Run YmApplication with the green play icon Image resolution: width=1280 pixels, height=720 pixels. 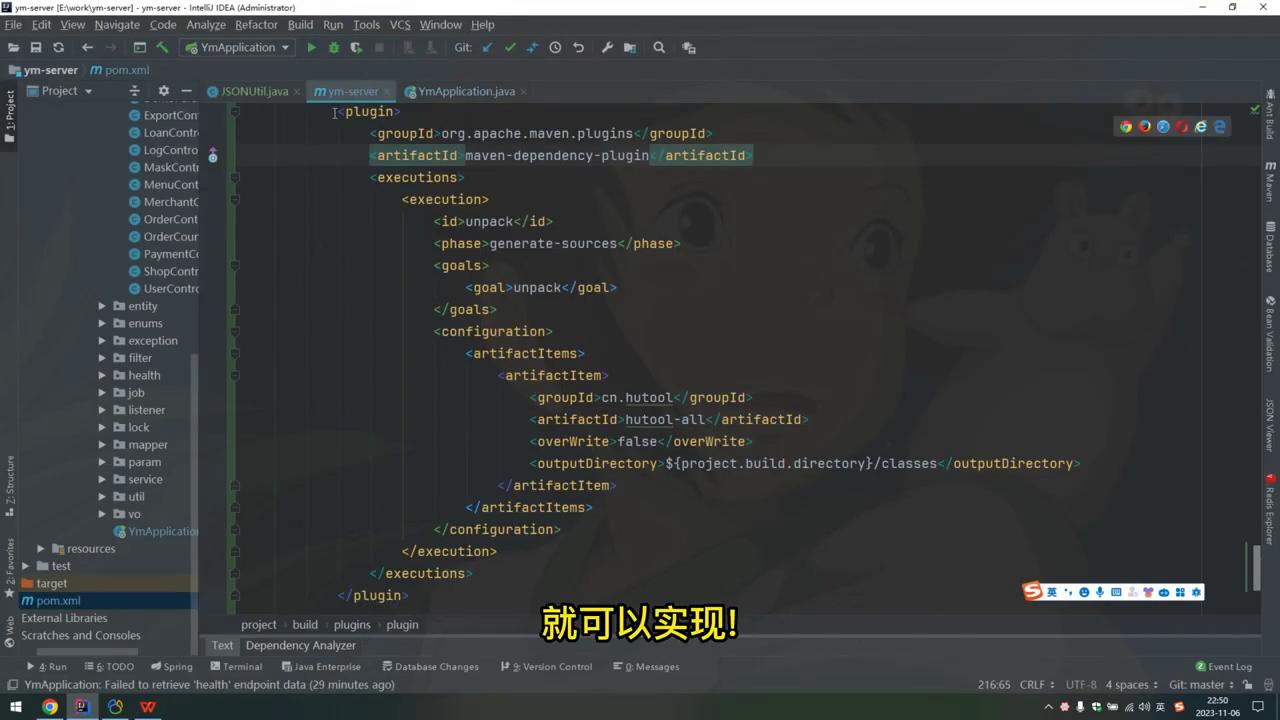(x=312, y=48)
